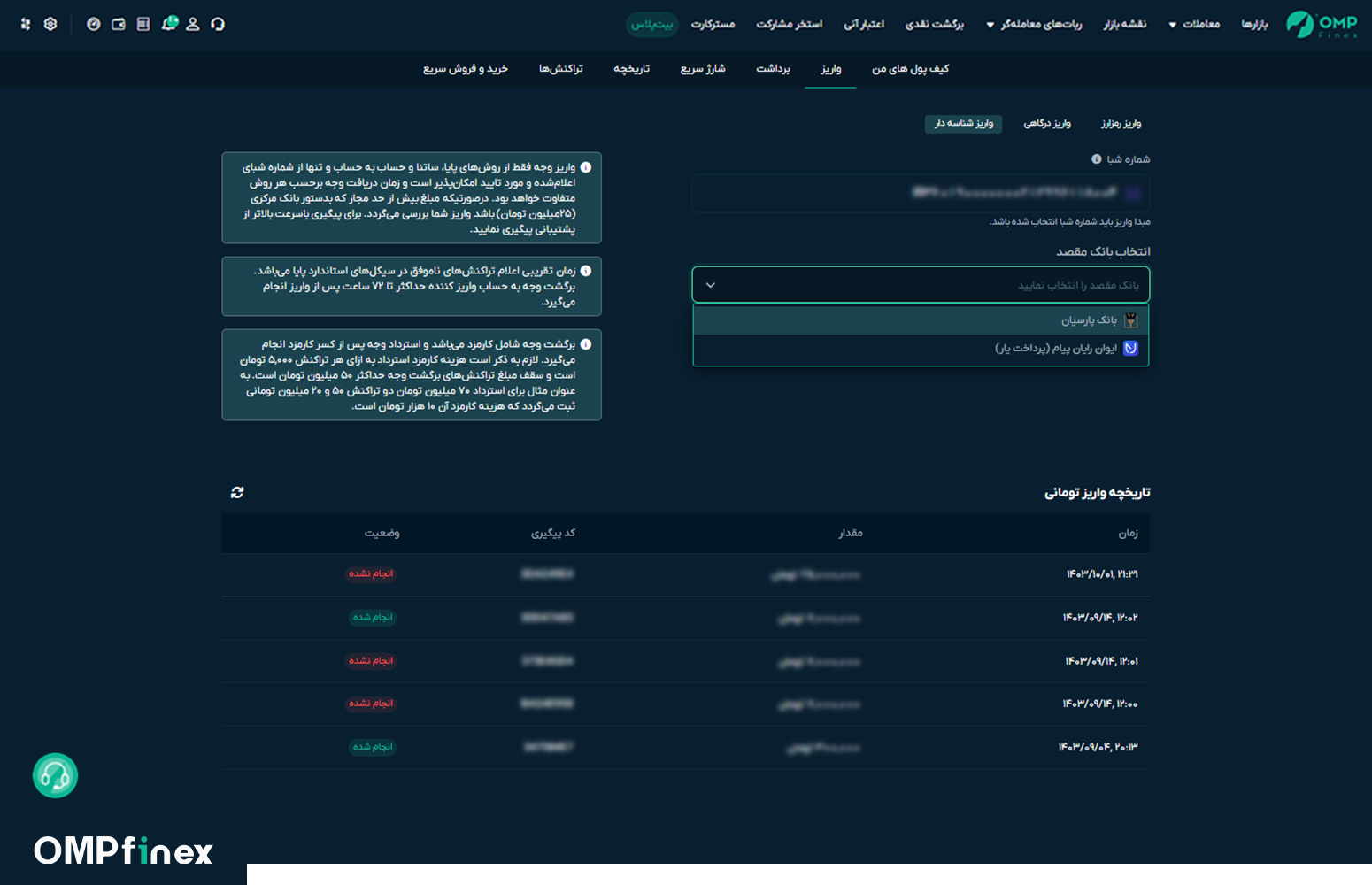
Task: Click the date cell ending 20:13
Action: point(1098,747)
